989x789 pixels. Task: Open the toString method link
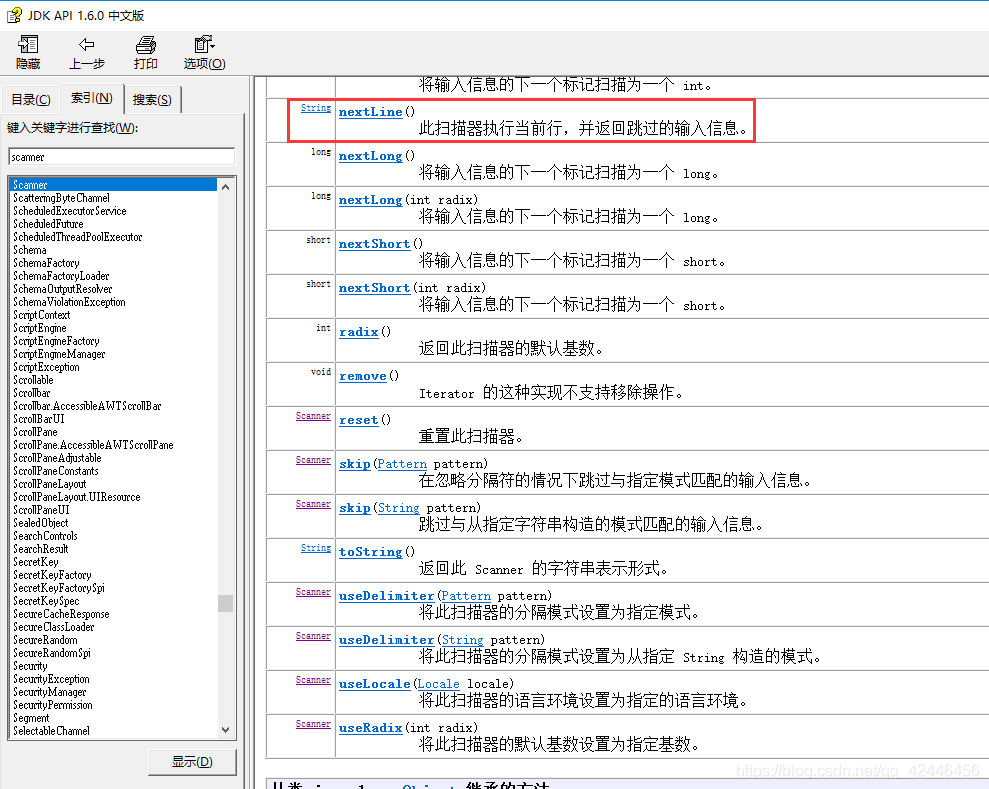coord(370,552)
